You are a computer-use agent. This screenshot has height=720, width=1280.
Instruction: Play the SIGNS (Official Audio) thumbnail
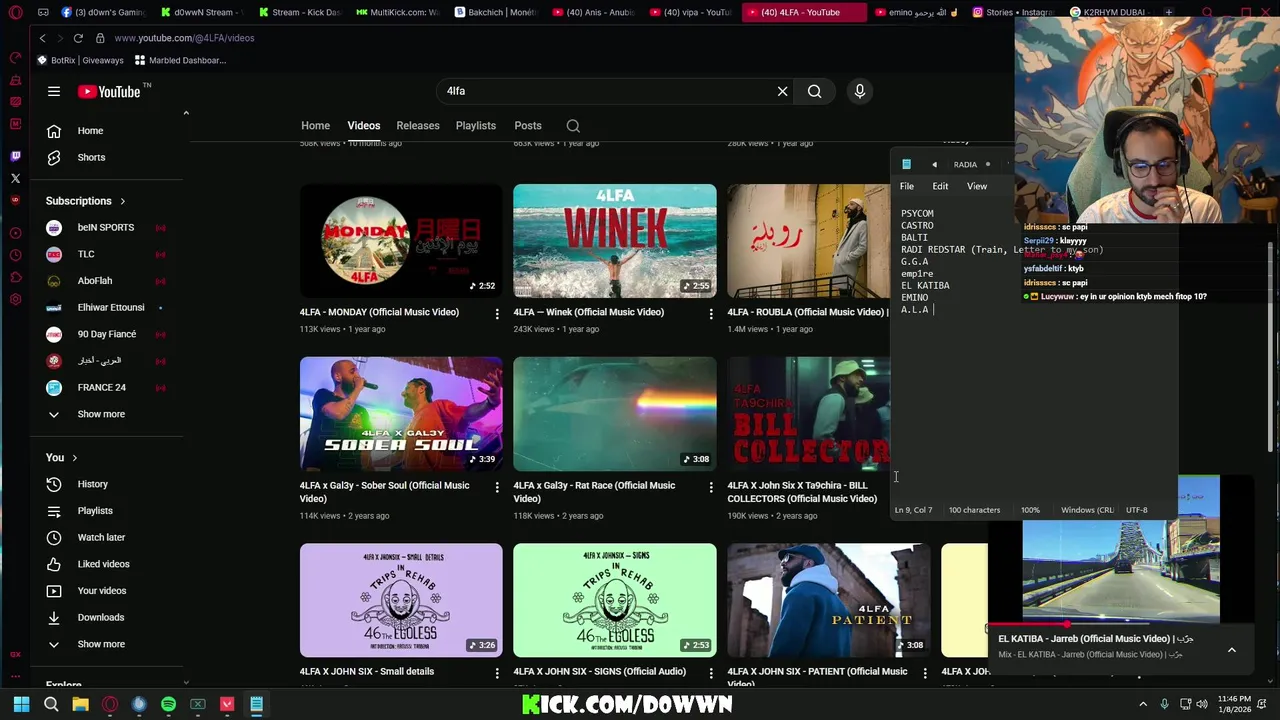(615, 600)
